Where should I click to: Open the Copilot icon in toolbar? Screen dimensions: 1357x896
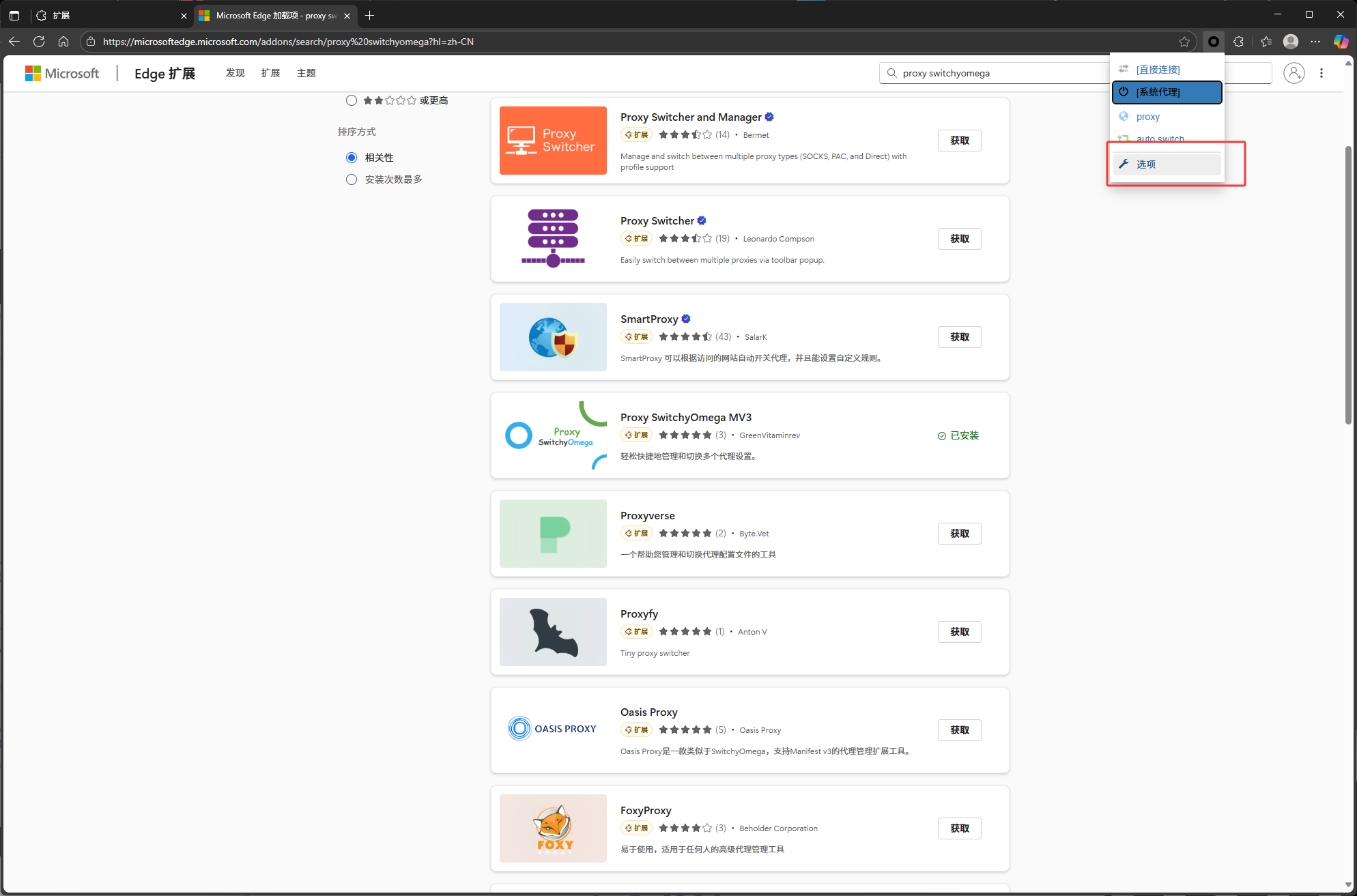(x=1341, y=42)
